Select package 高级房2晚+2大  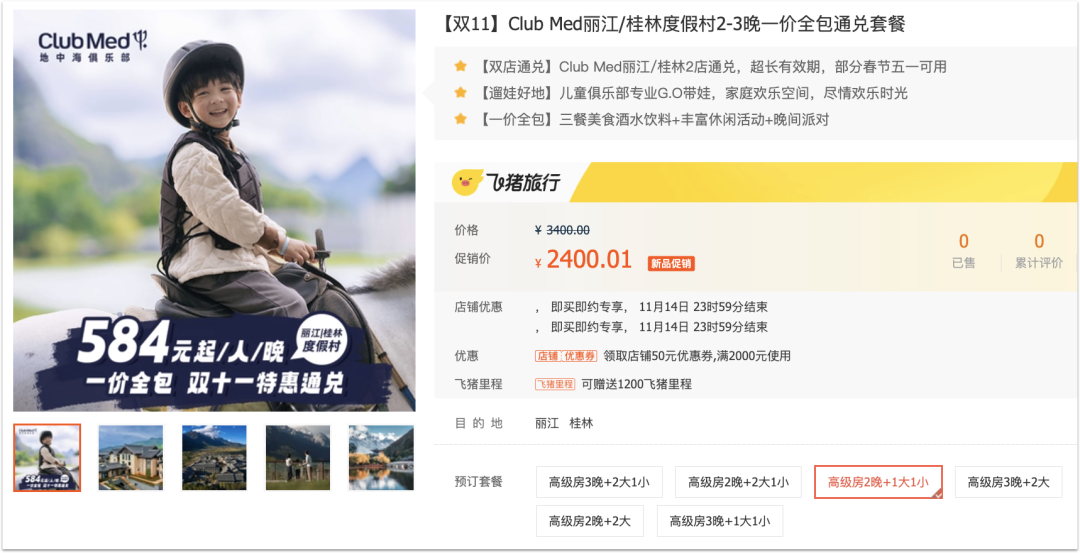[590, 521]
